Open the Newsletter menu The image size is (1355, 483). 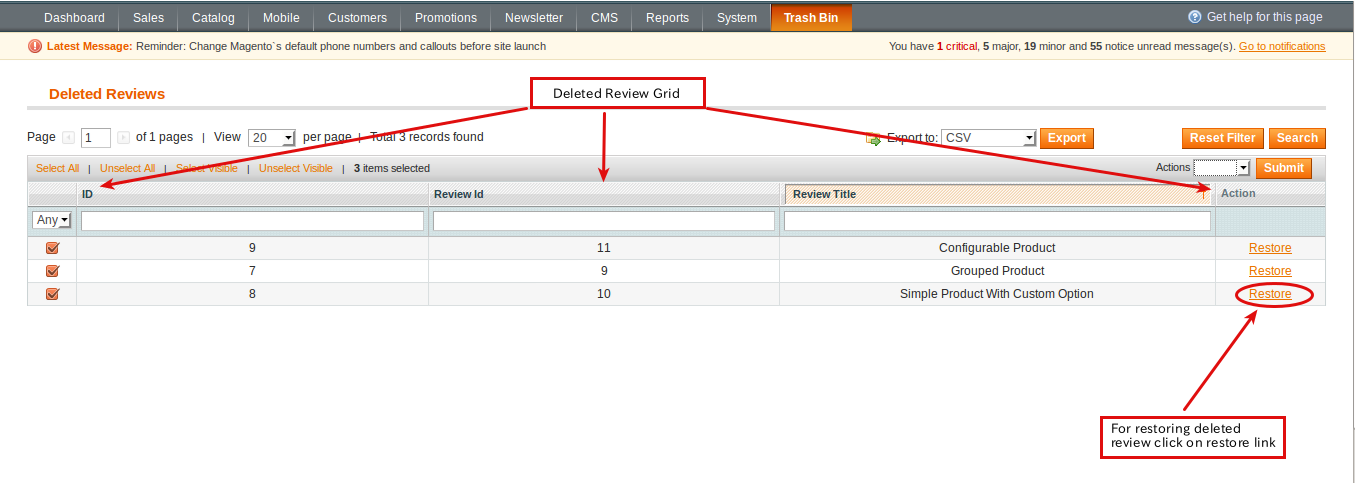point(534,18)
